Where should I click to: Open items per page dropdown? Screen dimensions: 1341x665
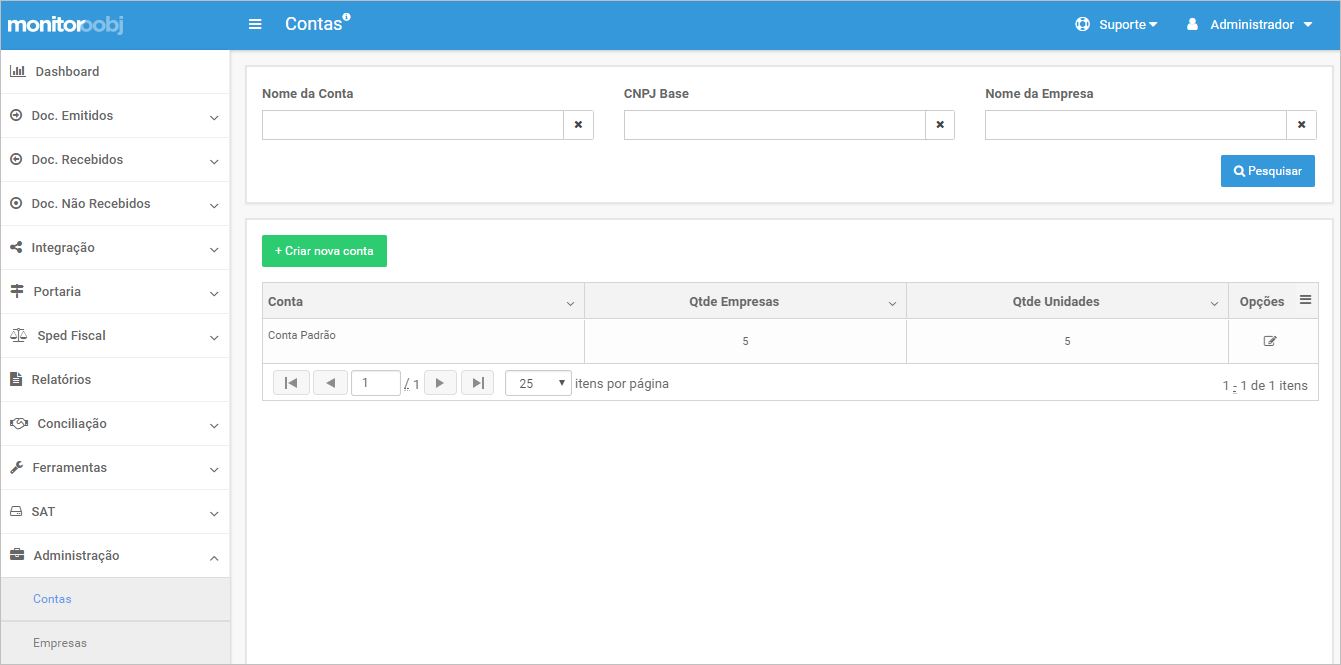[x=538, y=383]
